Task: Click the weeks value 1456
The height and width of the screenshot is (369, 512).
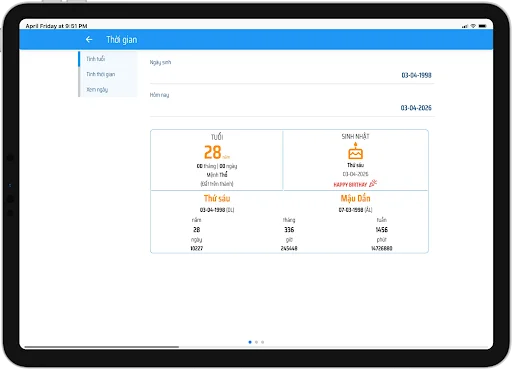Action: click(382, 230)
